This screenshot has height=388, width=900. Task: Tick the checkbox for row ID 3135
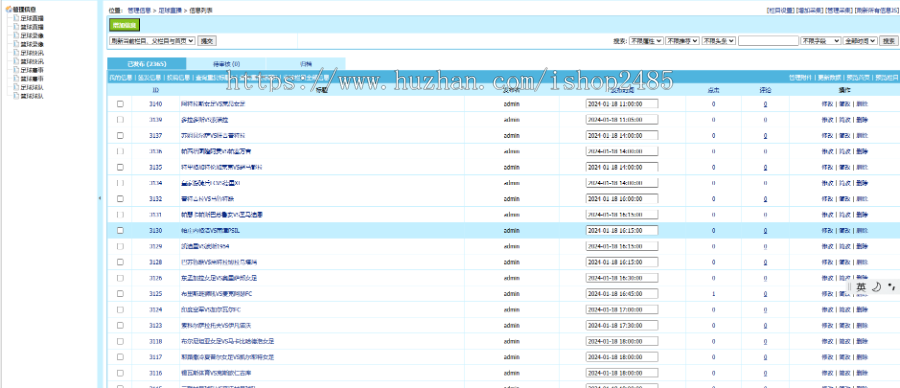[x=120, y=167]
